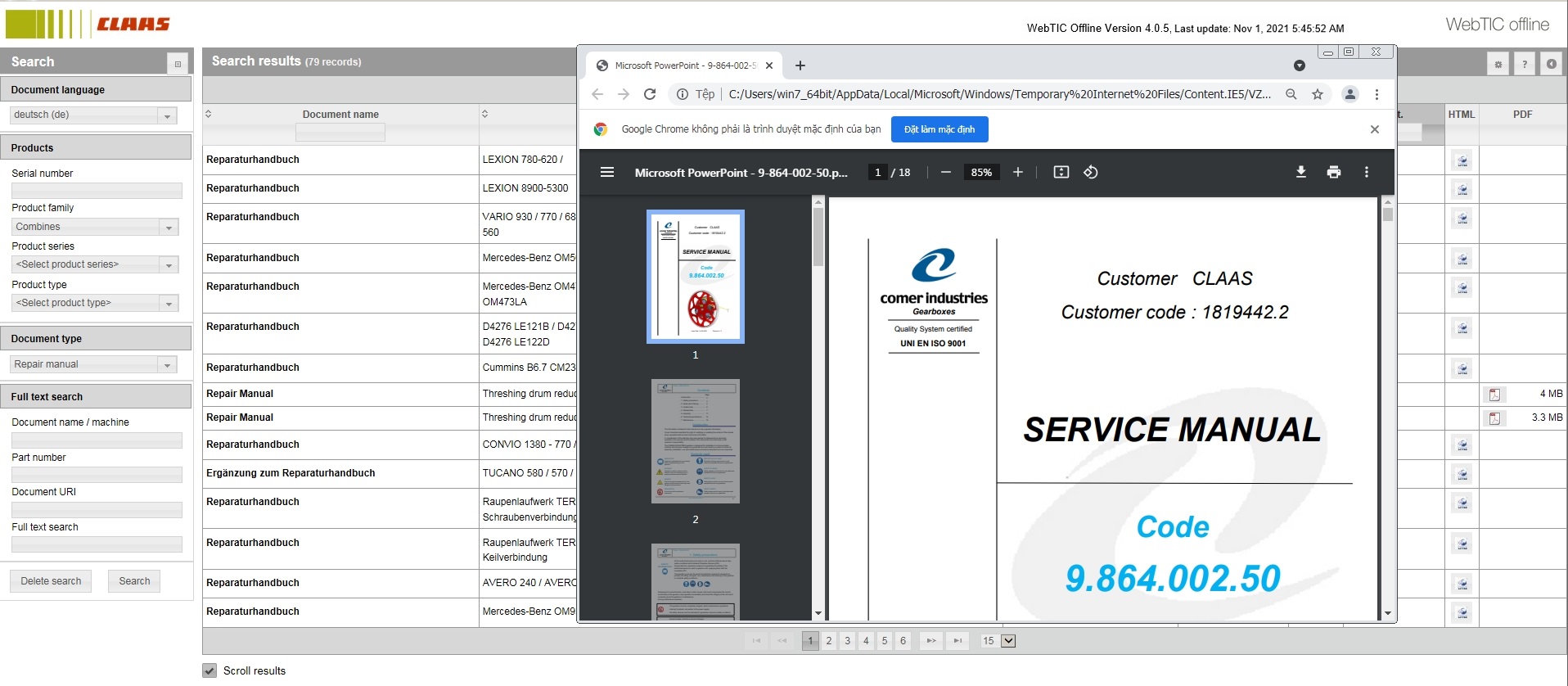The width and height of the screenshot is (1568, 686).
Task: Download the PDF document
Action: point(1300,172)
